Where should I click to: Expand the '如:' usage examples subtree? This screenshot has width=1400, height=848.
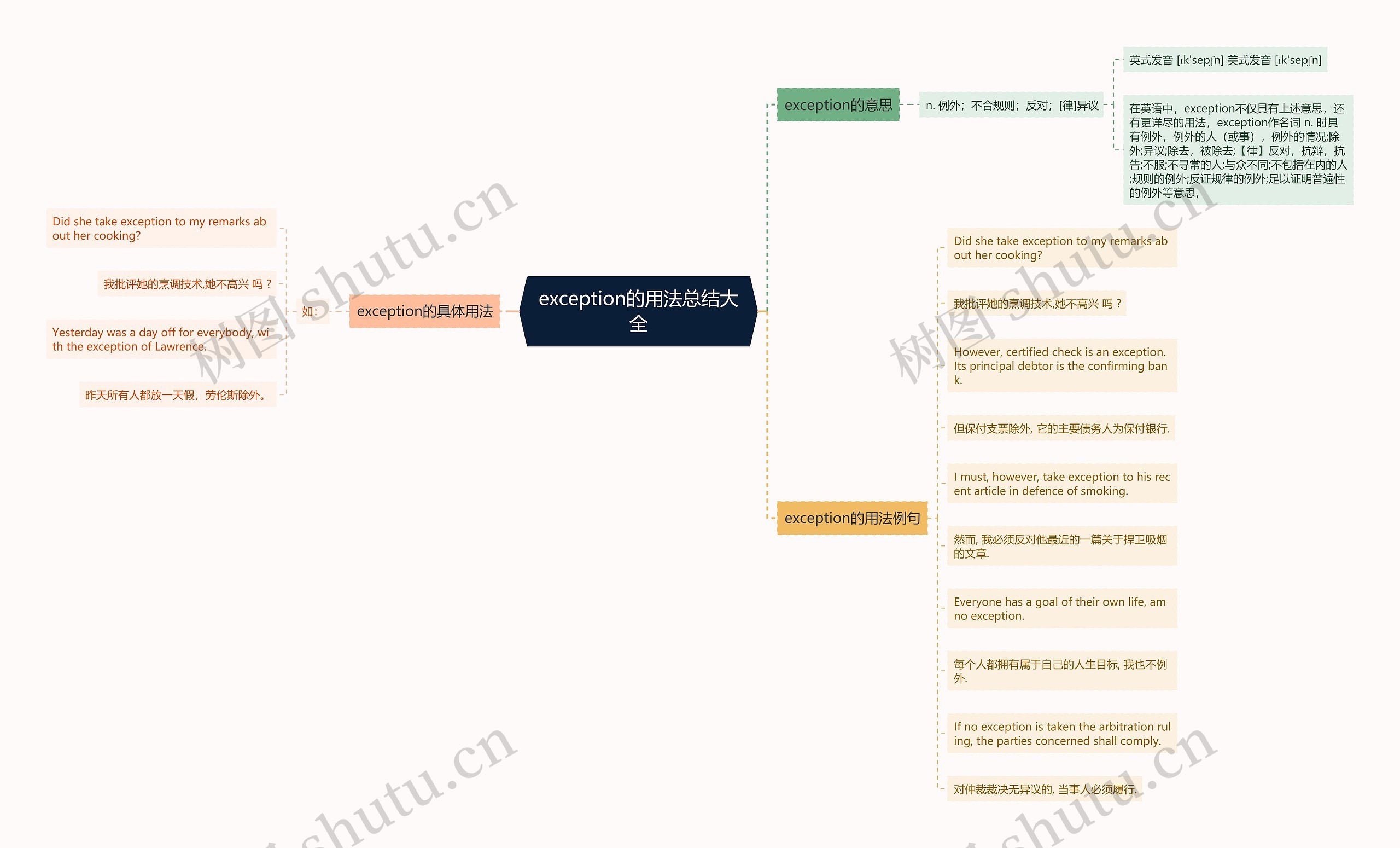tap(308, 312)
